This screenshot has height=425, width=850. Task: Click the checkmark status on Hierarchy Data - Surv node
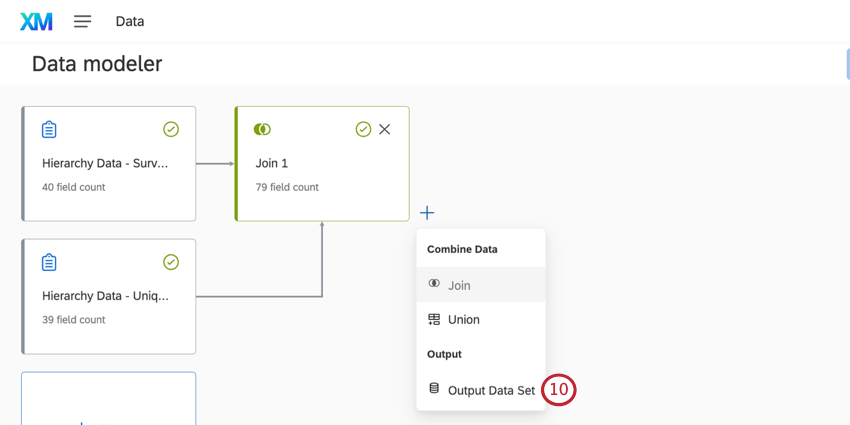coord(171,130)
